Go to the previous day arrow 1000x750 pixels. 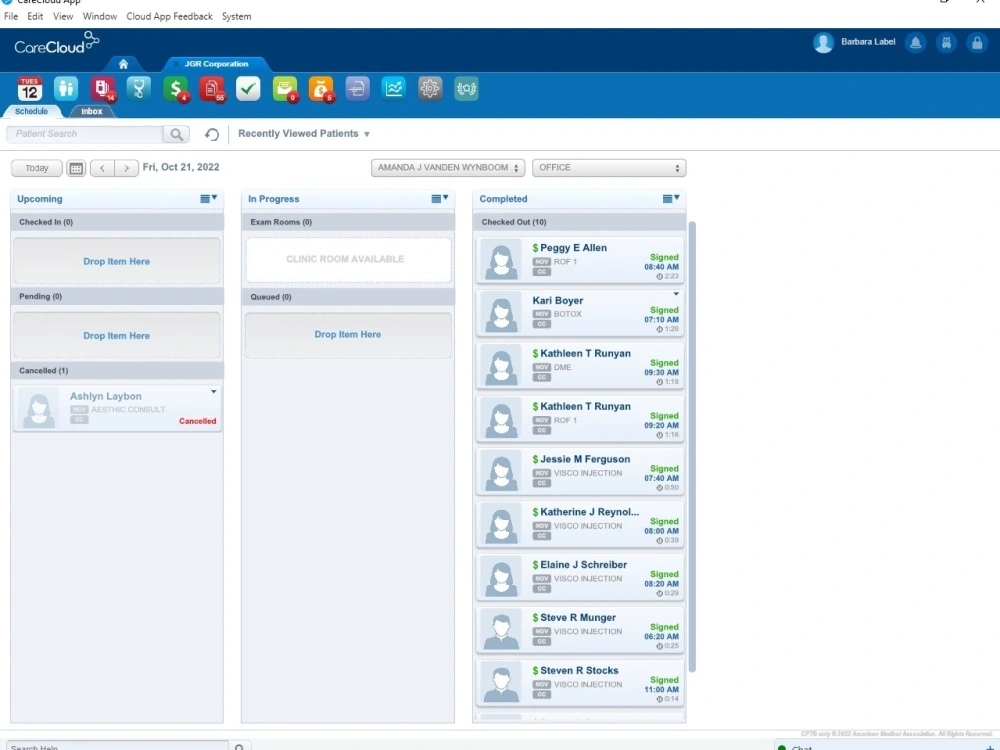click(102, 168)
